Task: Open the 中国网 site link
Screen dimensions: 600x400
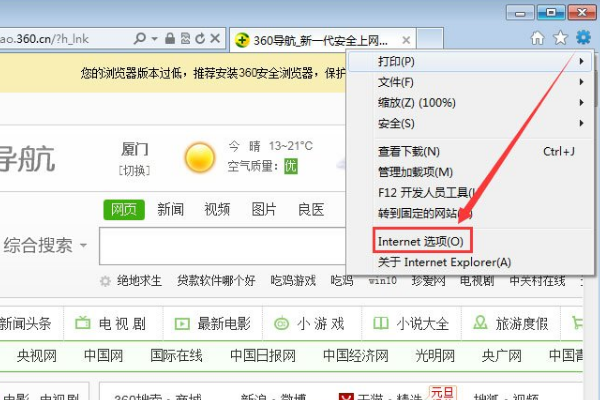Action: coord(103,356)
